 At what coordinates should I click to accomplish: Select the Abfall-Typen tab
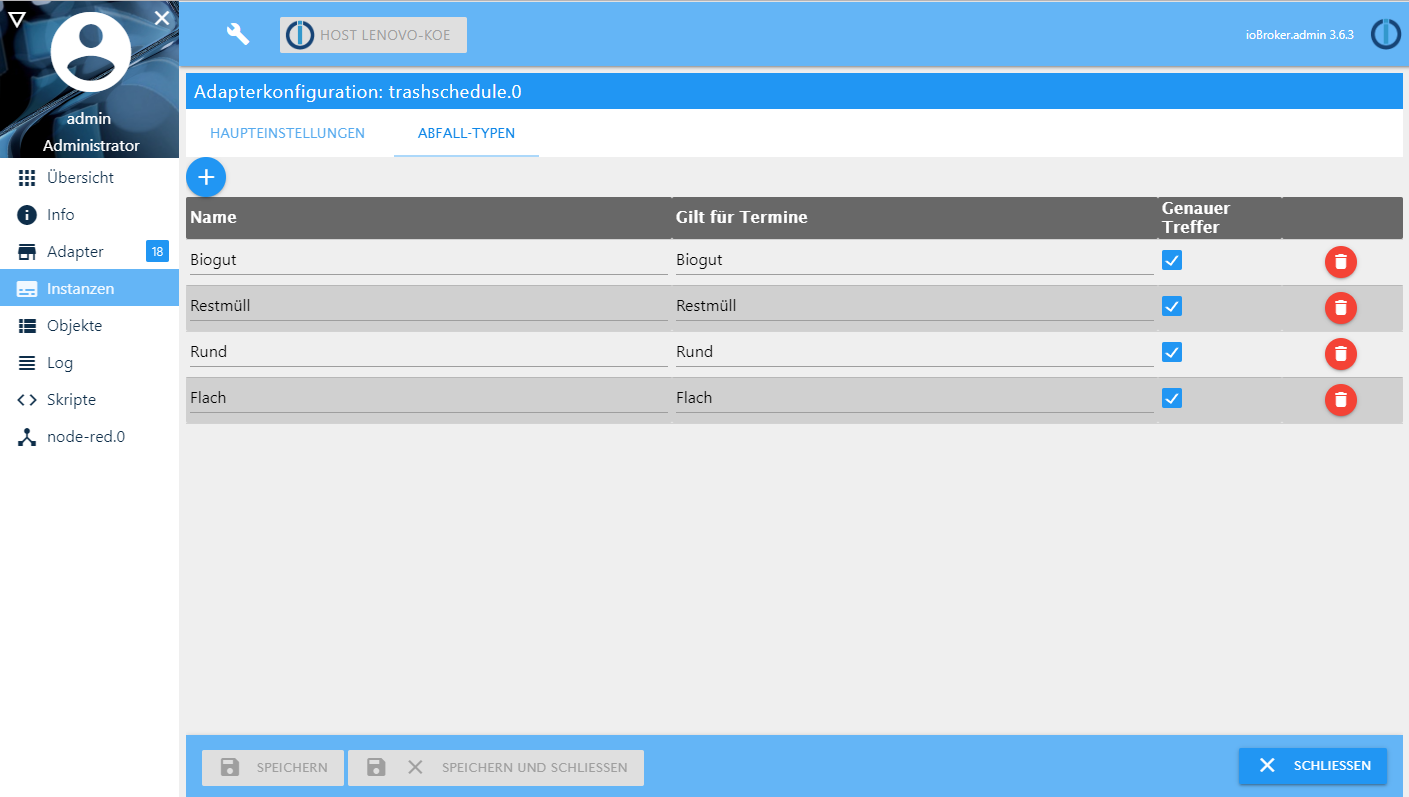(466, 133)
